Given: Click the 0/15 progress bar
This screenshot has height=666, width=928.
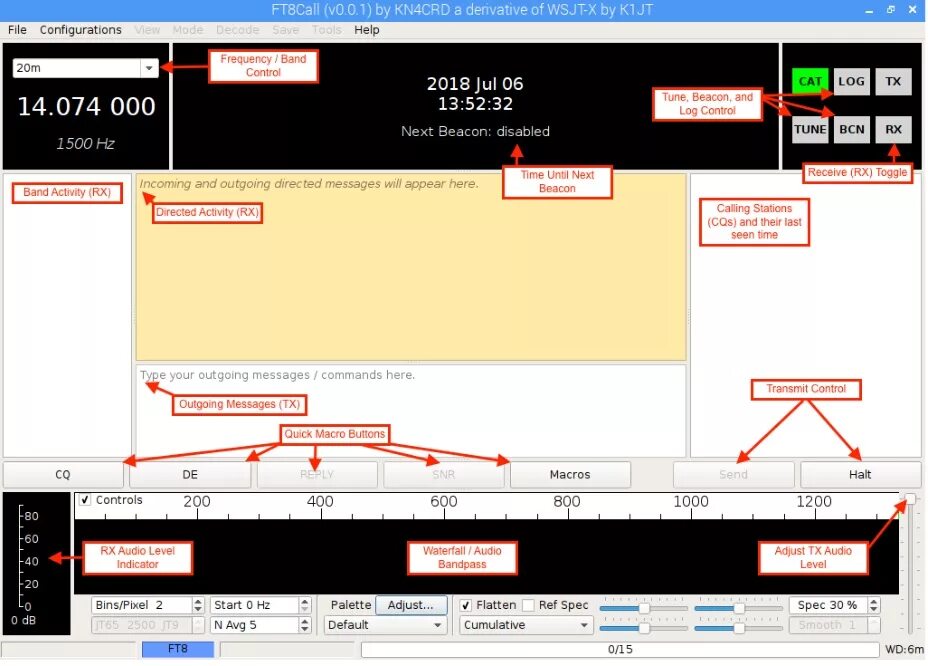Looking at the screenshot, I should click(620, 649).
